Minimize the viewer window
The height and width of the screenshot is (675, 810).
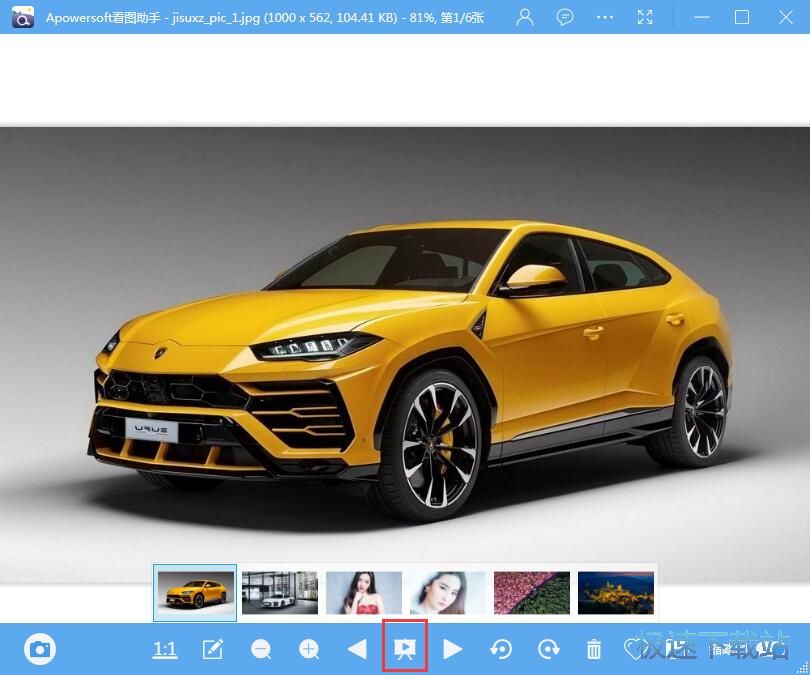click(x=701, y=17)
